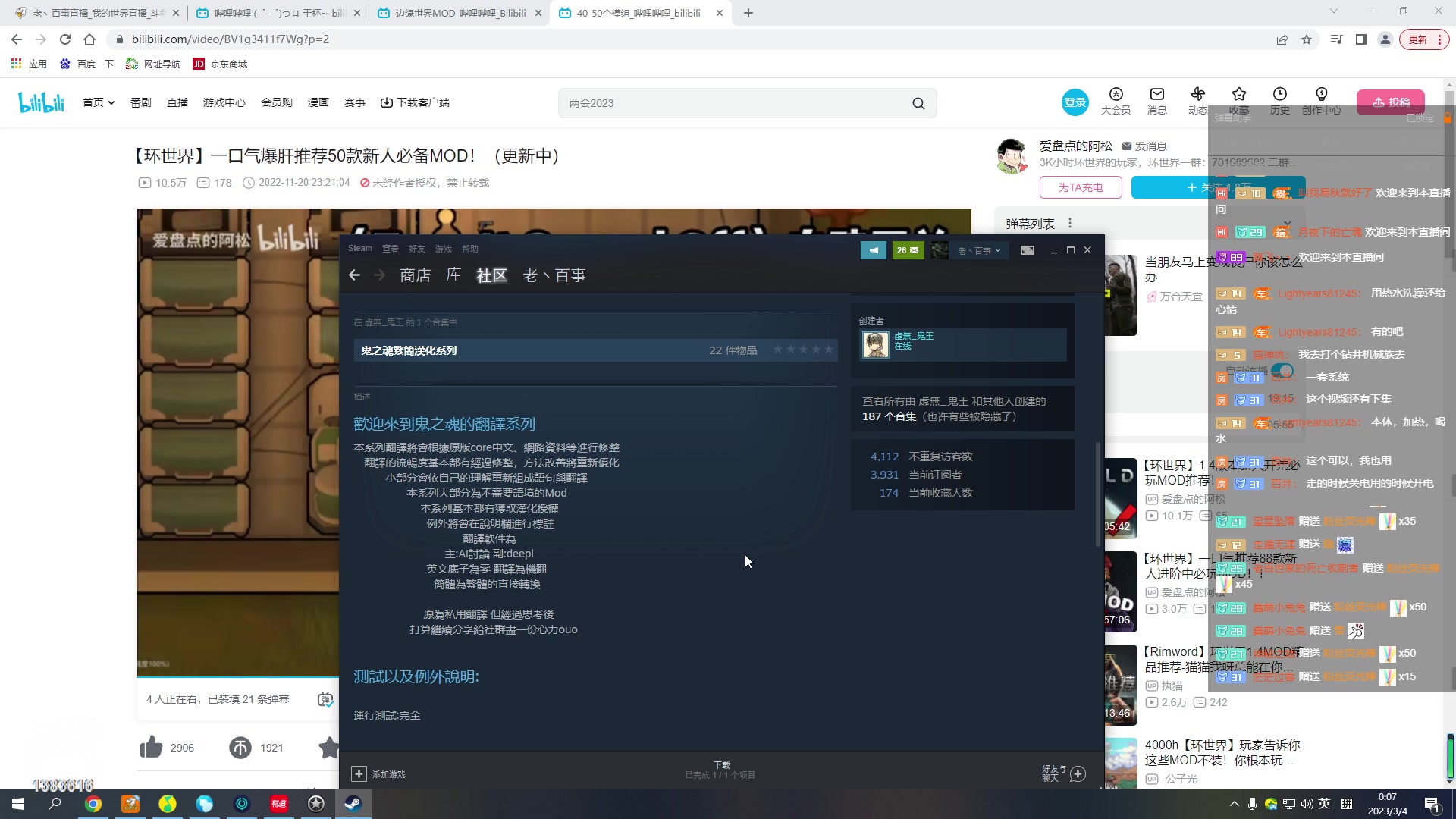Open 京东商城 bookmark
Image resolution: width=1456 pixels, height=819 pixels.
pos(220,64)
